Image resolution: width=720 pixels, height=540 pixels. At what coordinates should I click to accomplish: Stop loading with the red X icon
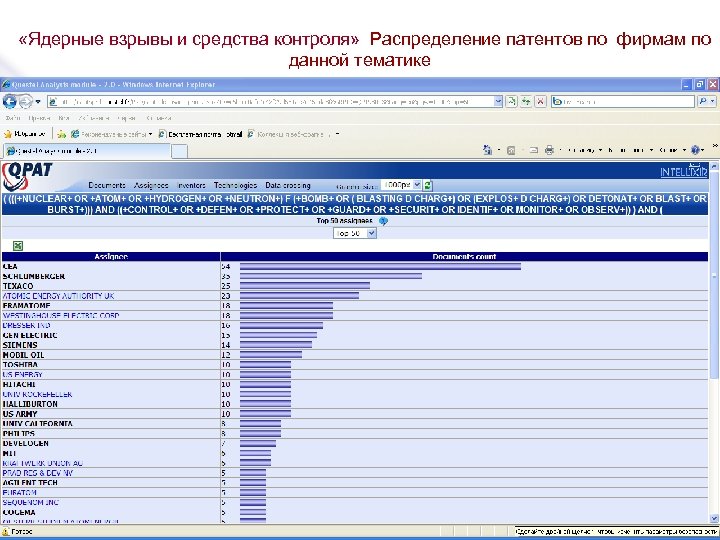540,101
